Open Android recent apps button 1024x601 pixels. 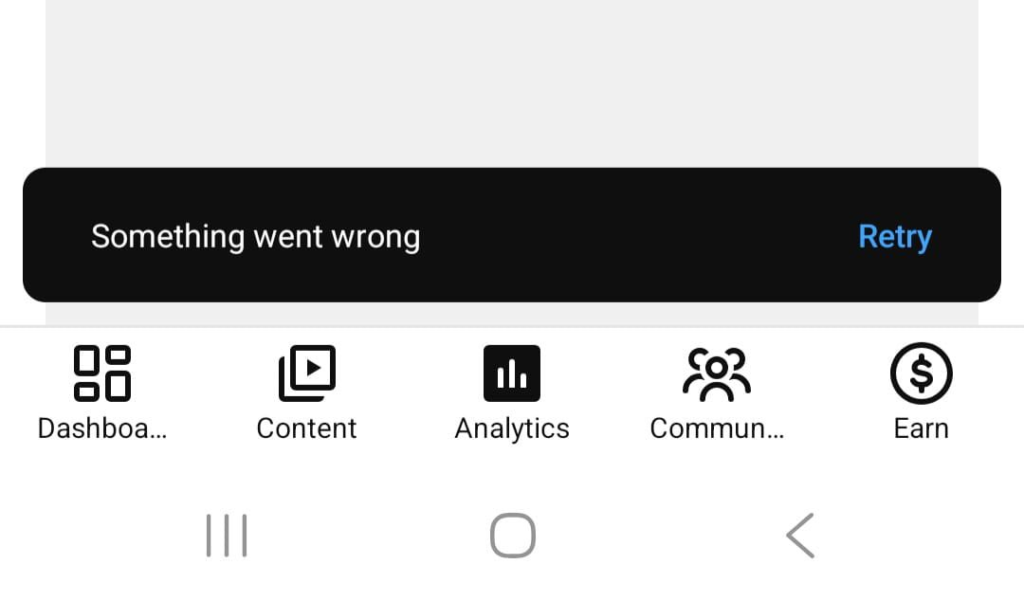click(226, 536)
